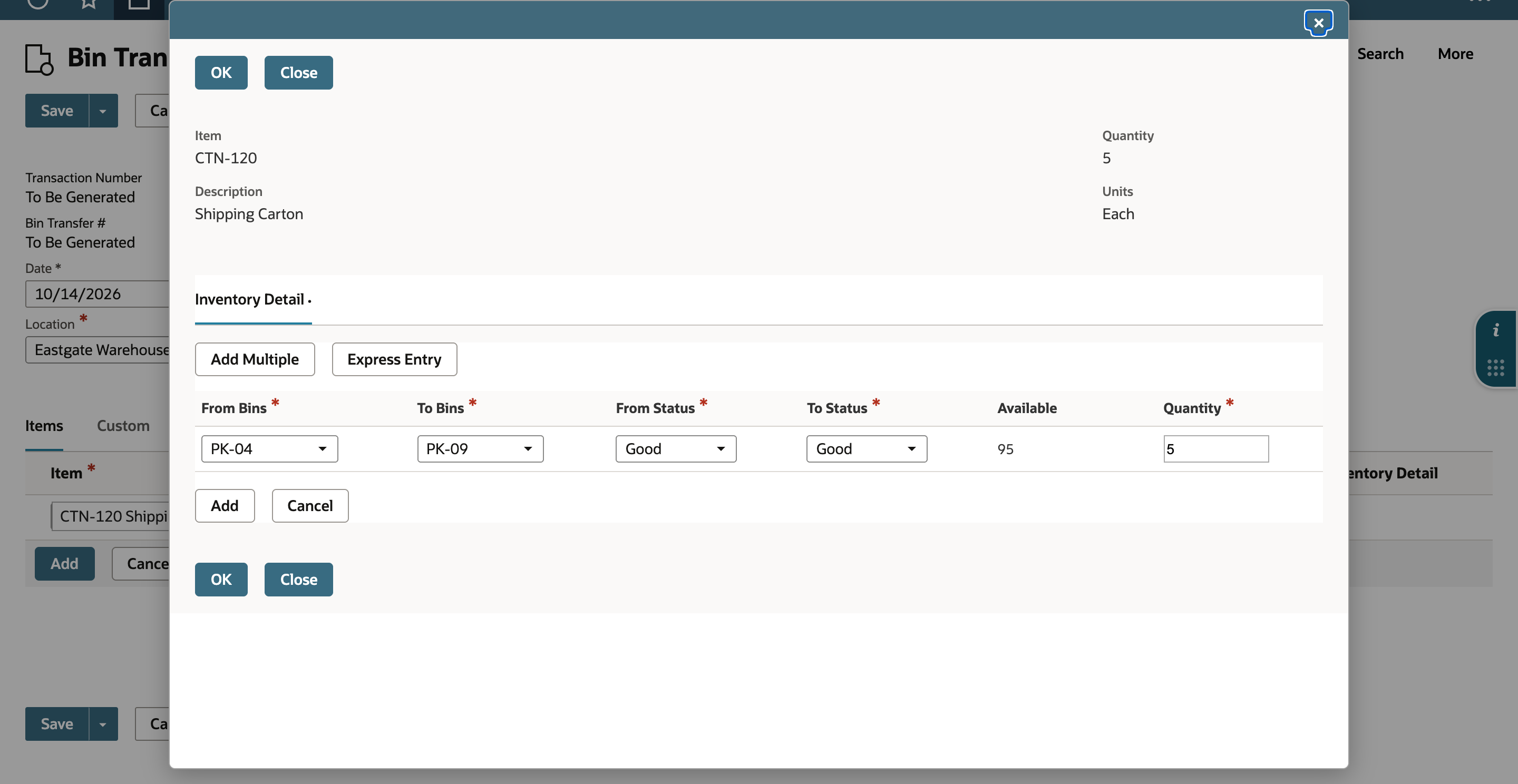Close the dialog with the X icon

point(1318,23)
